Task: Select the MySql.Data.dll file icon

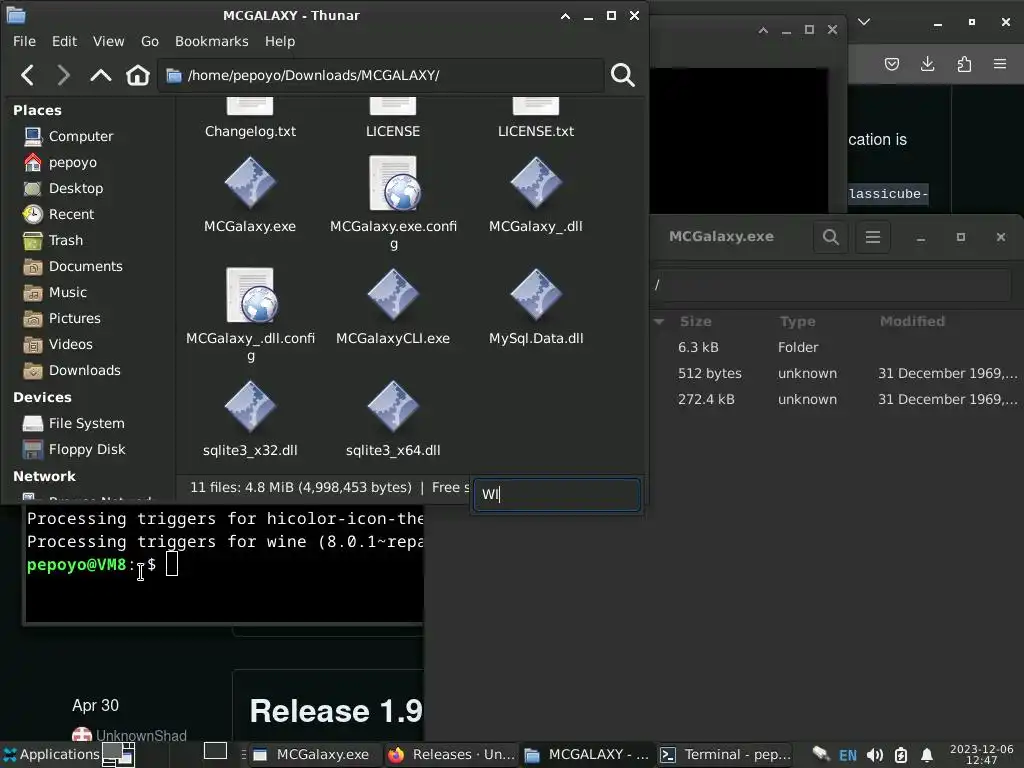Action: tap(536, 295)
